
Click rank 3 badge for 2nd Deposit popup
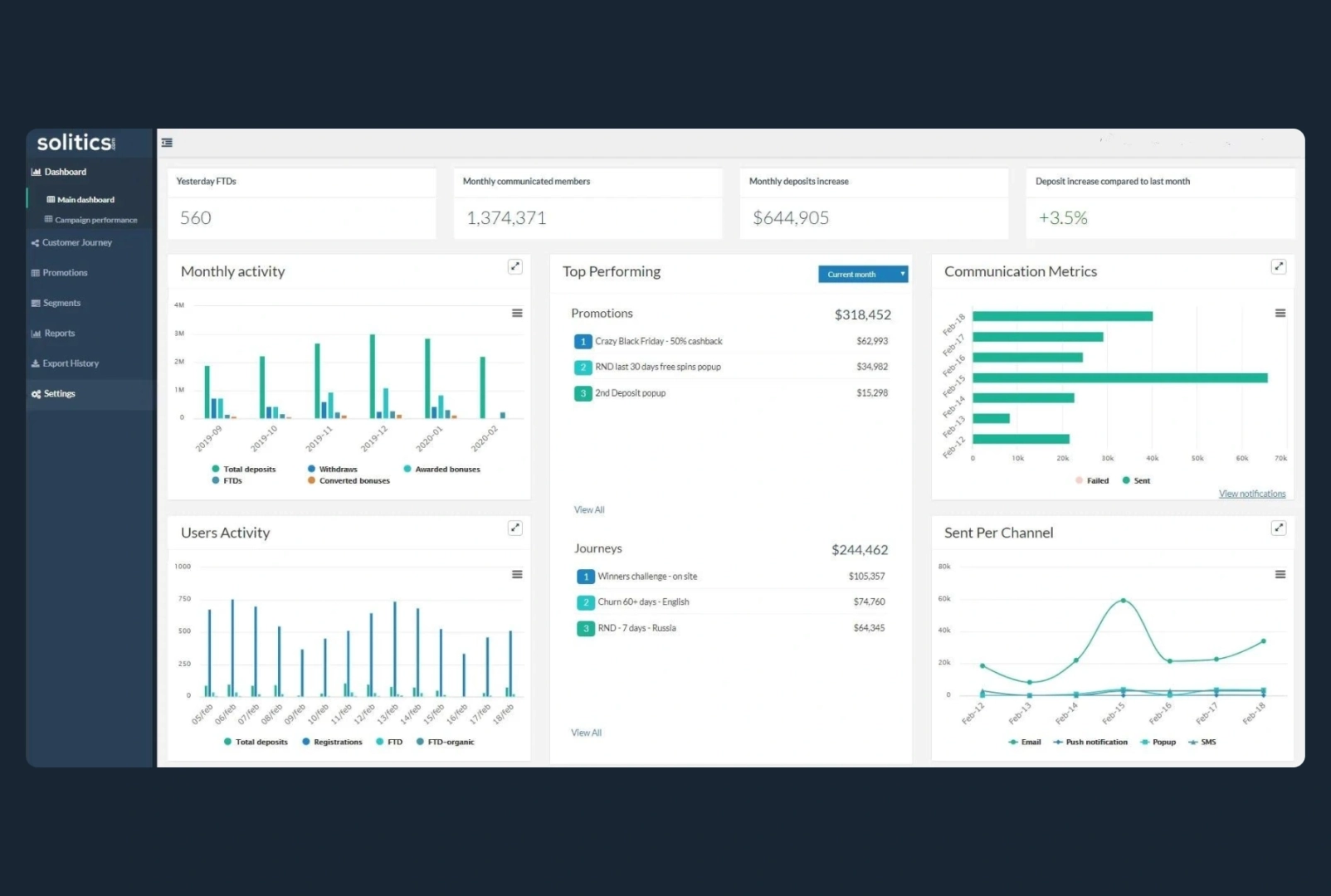tap(583, 393)
